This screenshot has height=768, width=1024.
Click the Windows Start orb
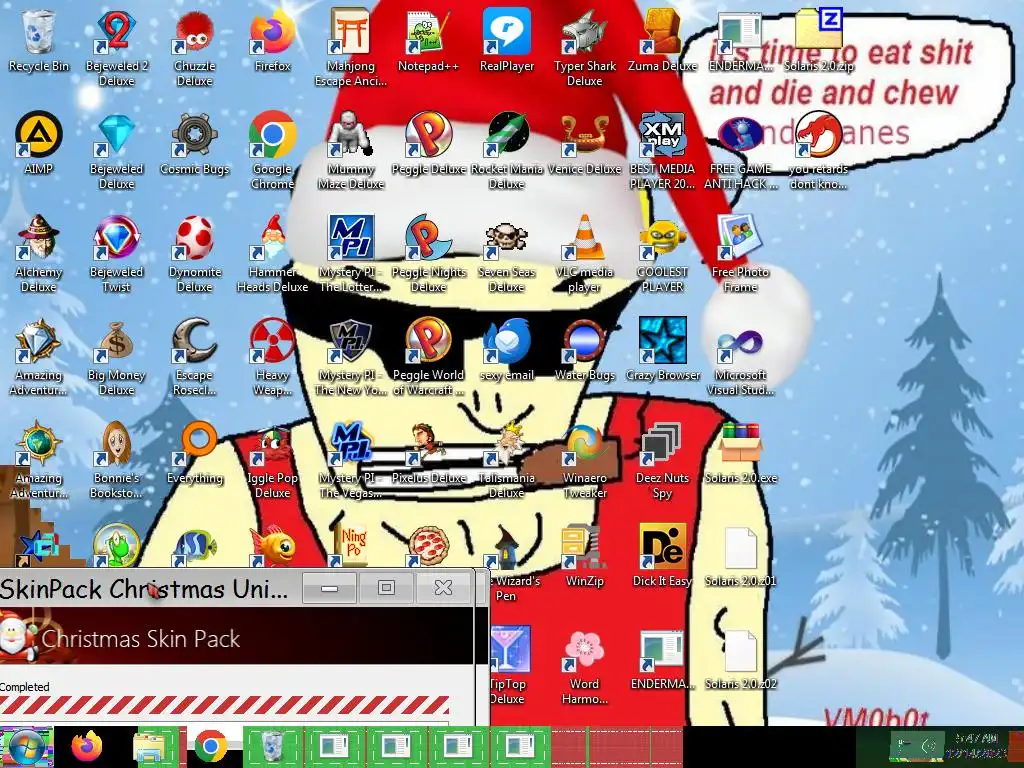point(27,747)
